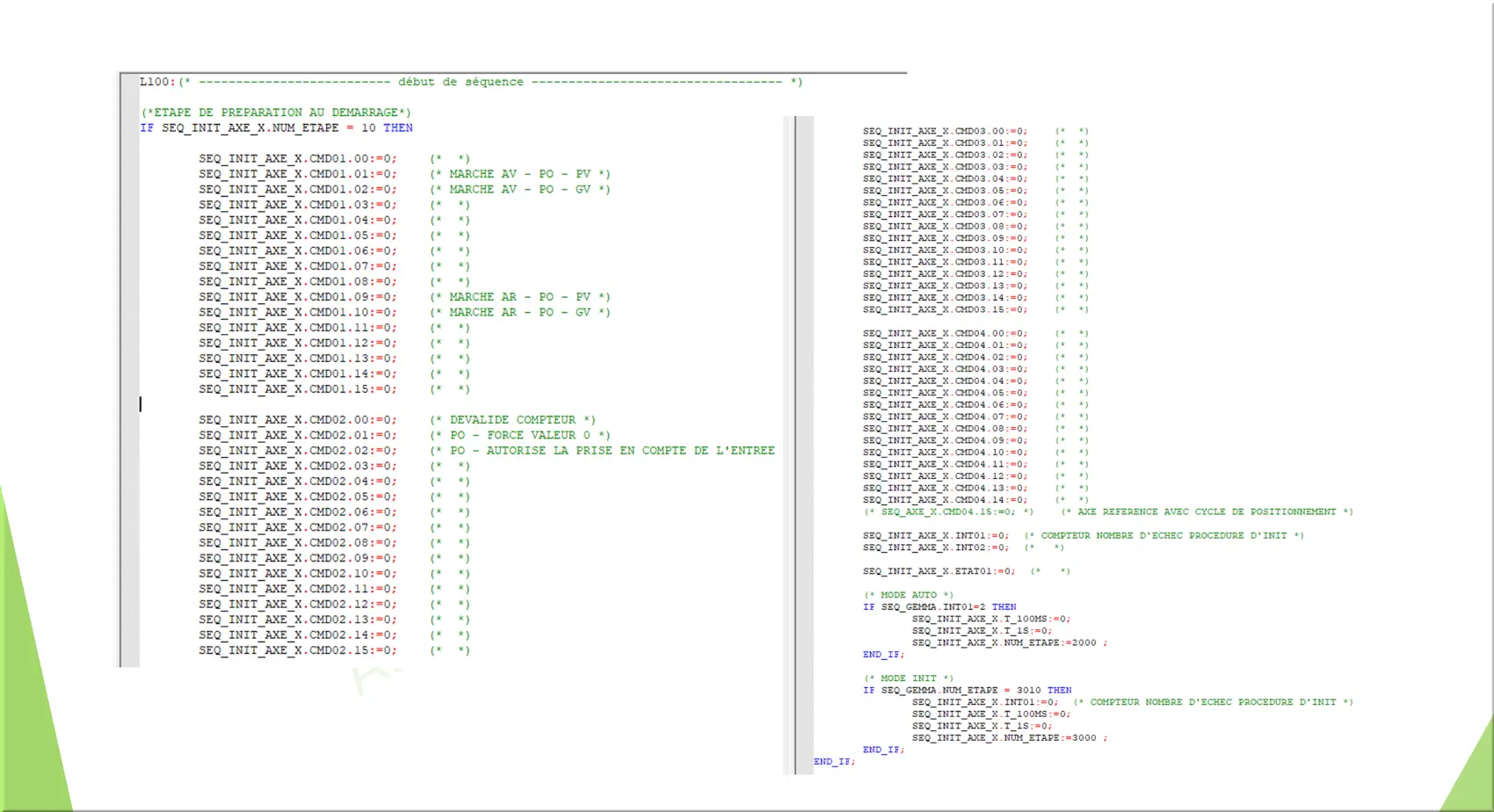
Task: Select the SEQ_INIT_AXE_X.CMD01.01:=0 statement
Action: (298, 174)
